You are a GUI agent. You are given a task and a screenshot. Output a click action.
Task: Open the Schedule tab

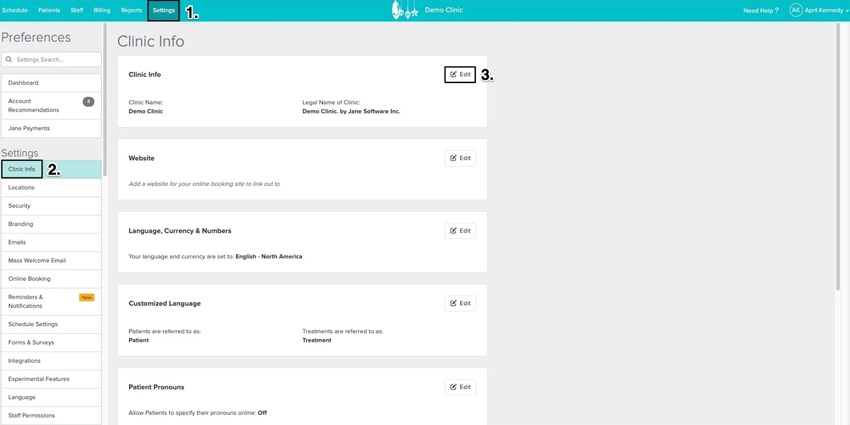pyautogui.click(x=15, y=10)
